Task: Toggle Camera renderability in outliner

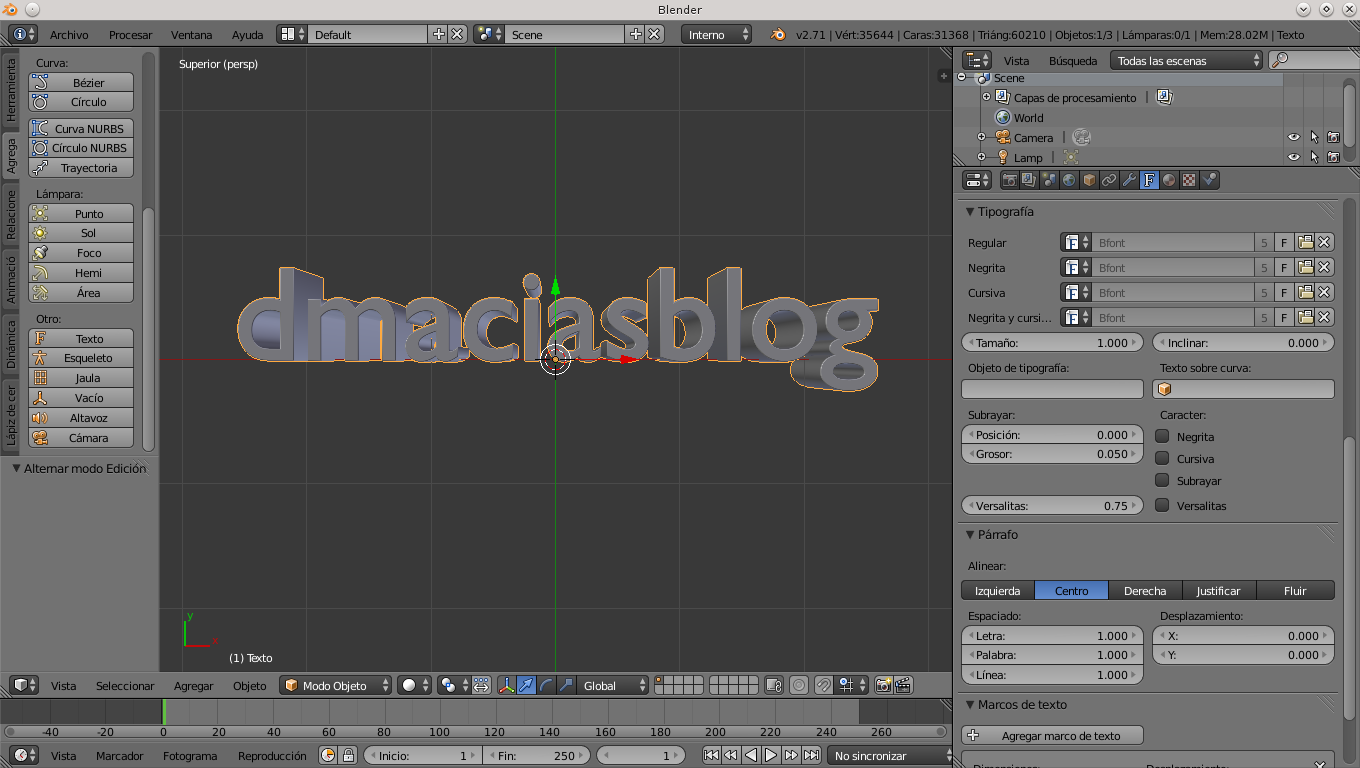Action: [1334, 137]
